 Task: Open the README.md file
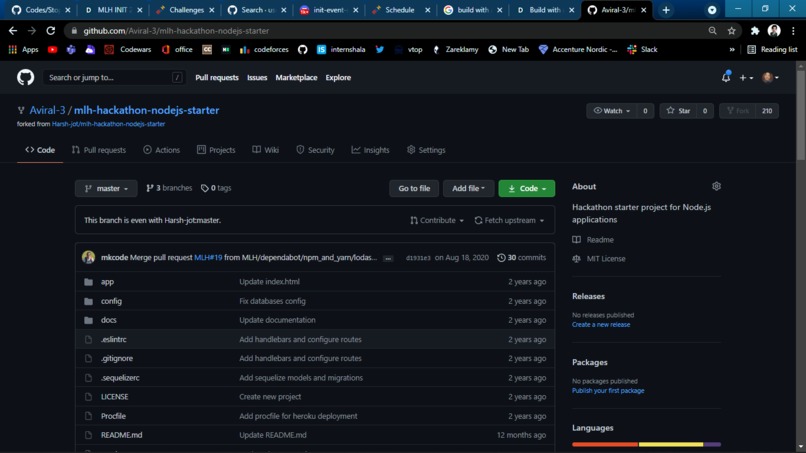[121, 435]
